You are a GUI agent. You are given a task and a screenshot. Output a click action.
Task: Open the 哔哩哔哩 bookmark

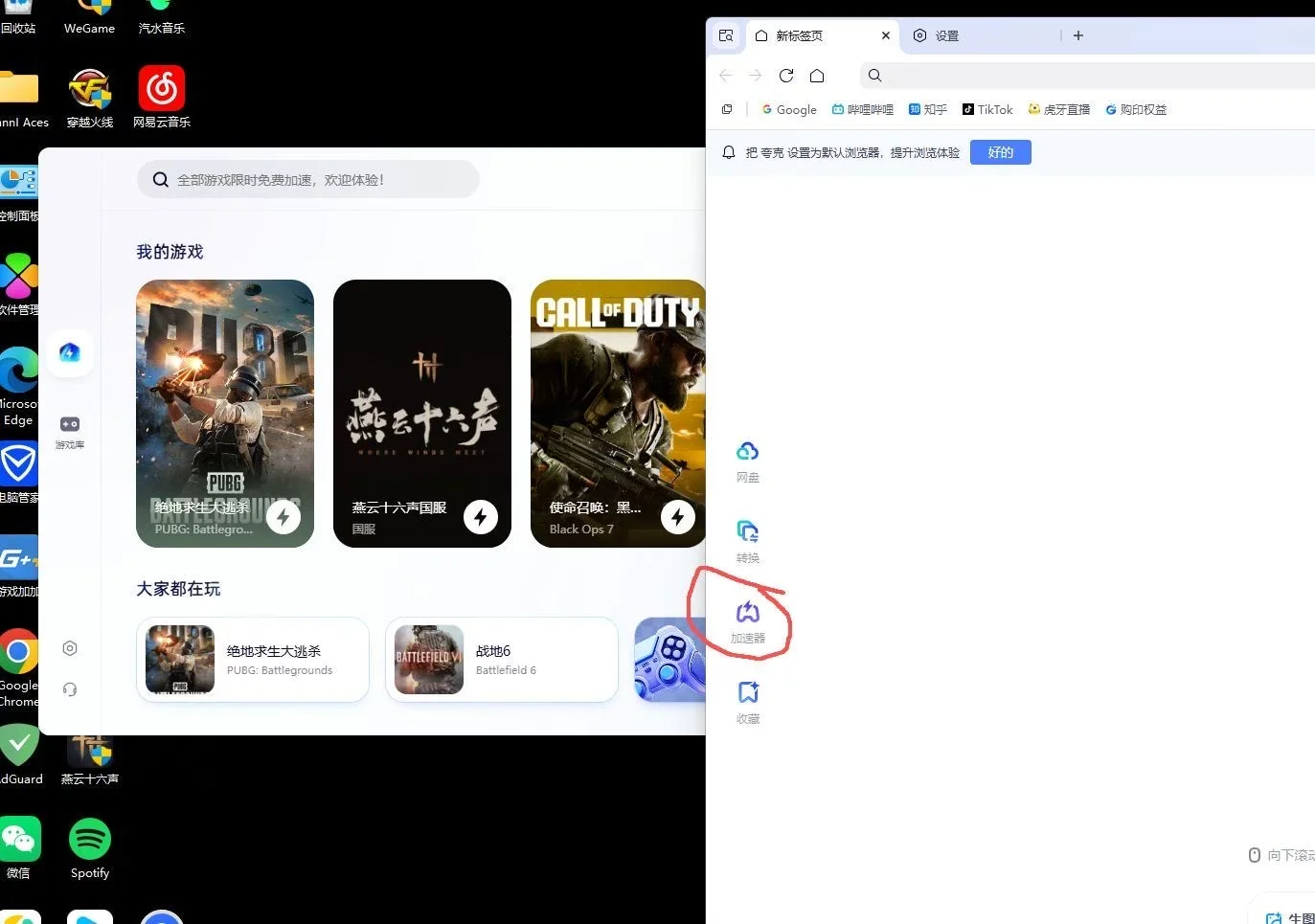click(863, 109)
